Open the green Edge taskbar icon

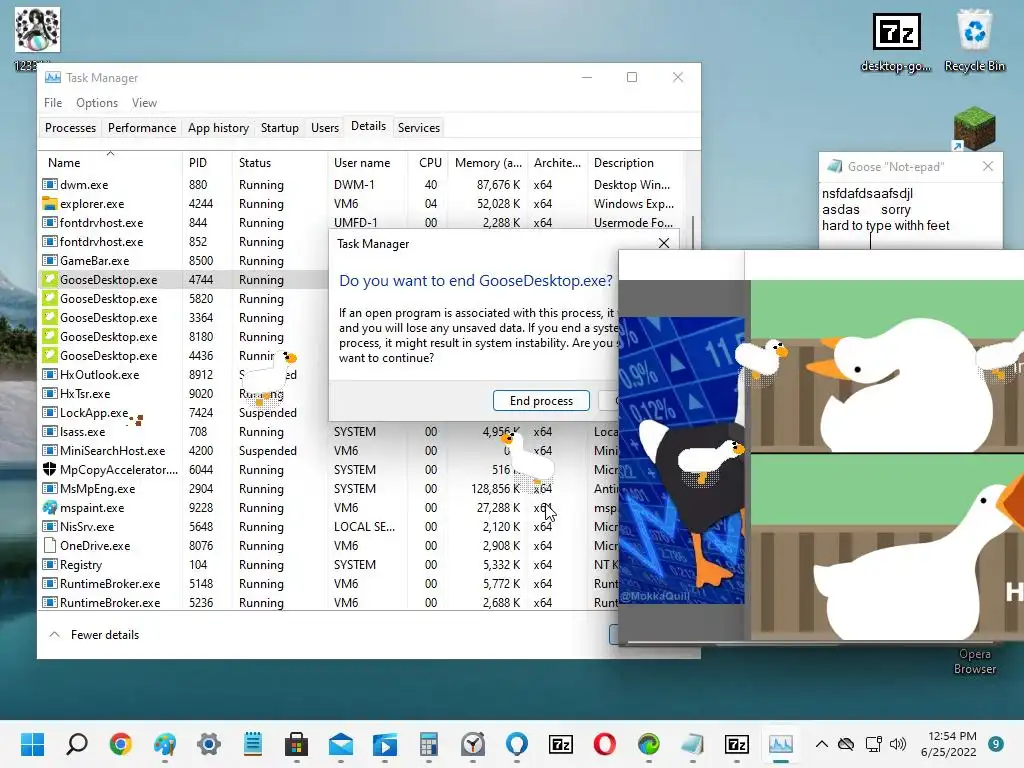pyautogui.click(x=648, y=744)
